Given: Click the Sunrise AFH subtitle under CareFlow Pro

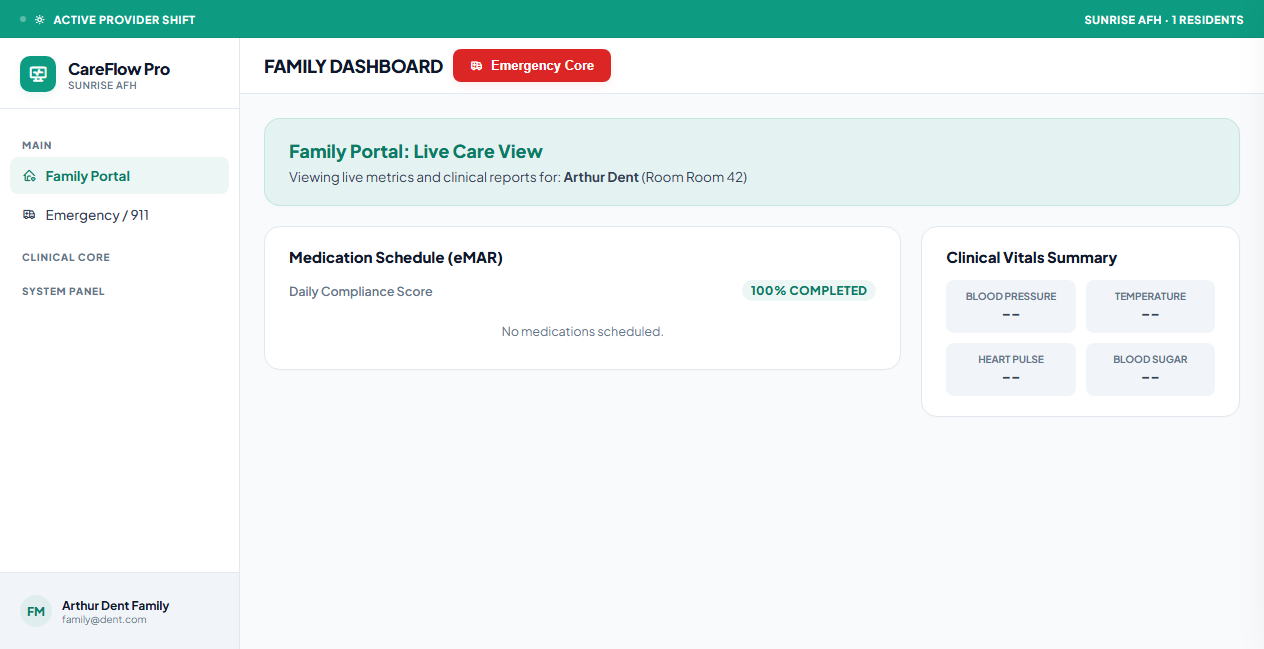Looking at the screenshot, I should (102, 86).
